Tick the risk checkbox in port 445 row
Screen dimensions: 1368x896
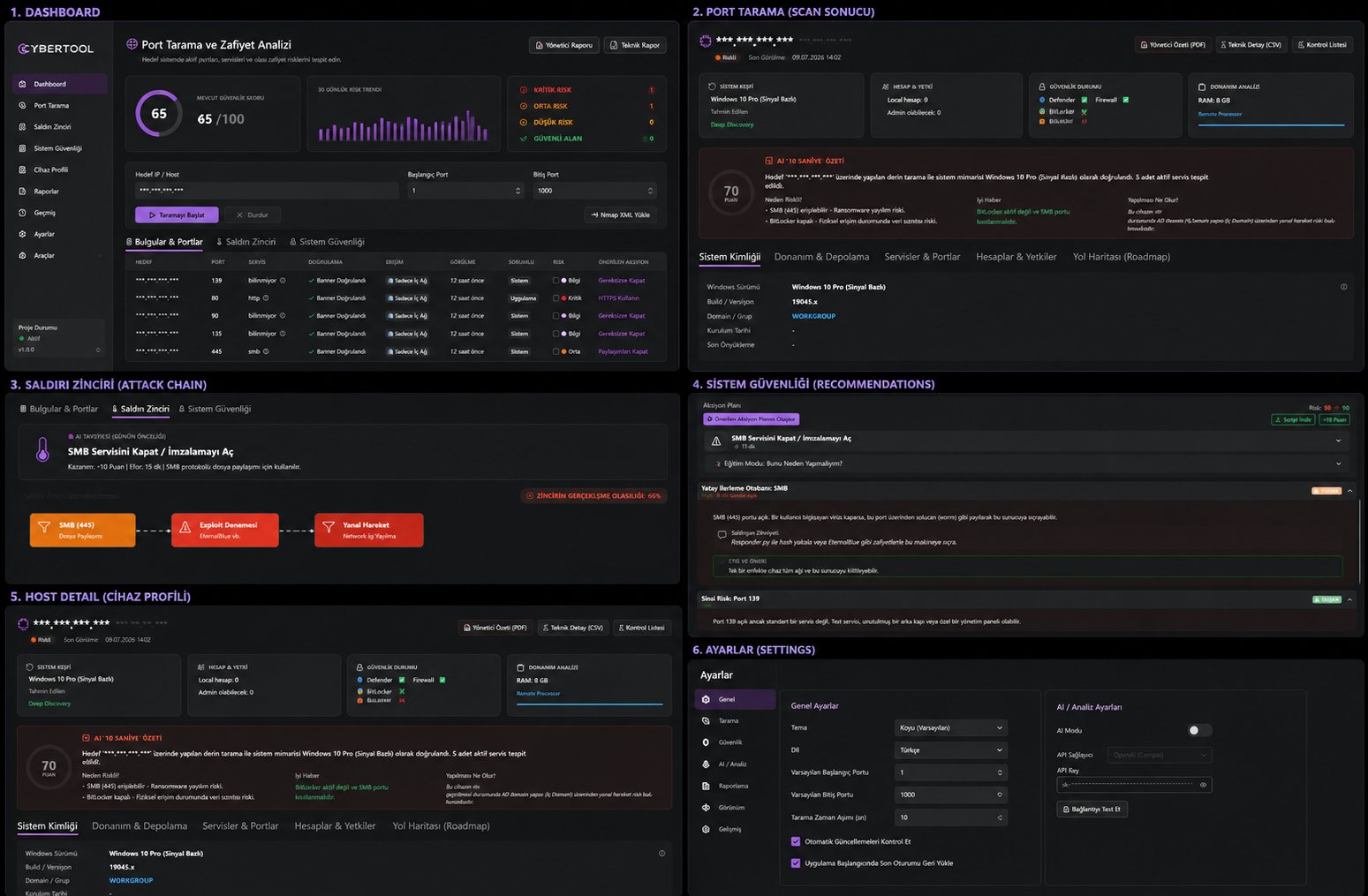556,351
